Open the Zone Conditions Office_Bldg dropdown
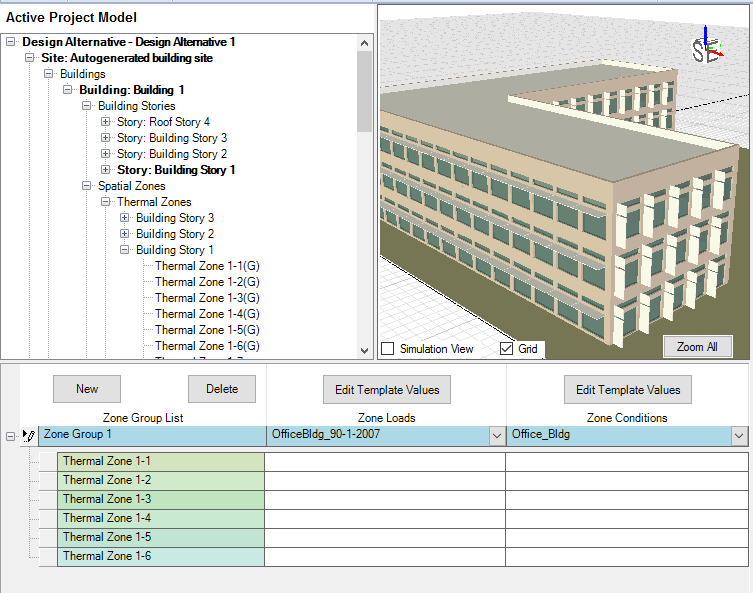Screen dimensions: 753x593 (739, 436)
